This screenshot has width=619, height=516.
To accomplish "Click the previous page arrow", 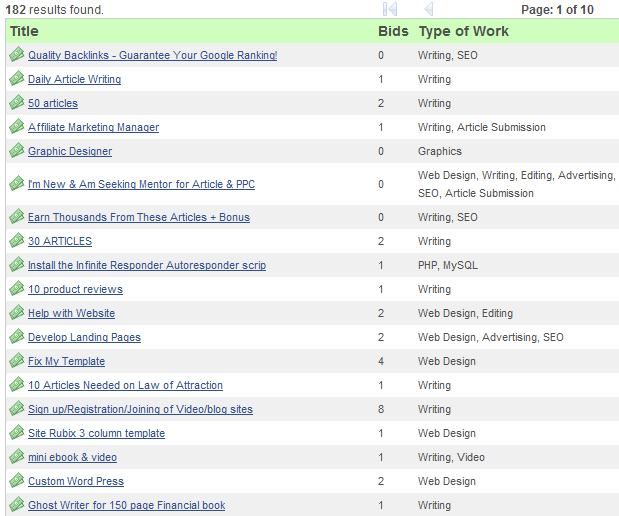I will click(428, 9).
